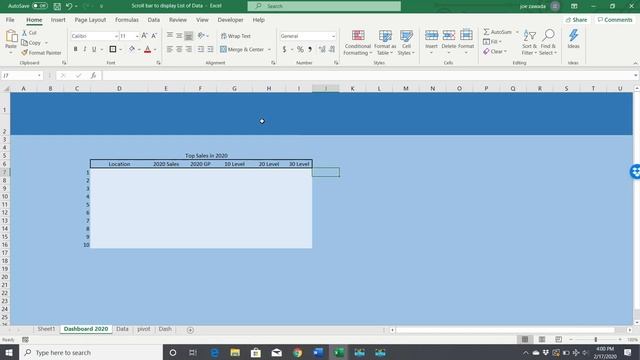Click the Save icon in title bar
Viewport: 640px width, 360px height.
pos(57,6)
